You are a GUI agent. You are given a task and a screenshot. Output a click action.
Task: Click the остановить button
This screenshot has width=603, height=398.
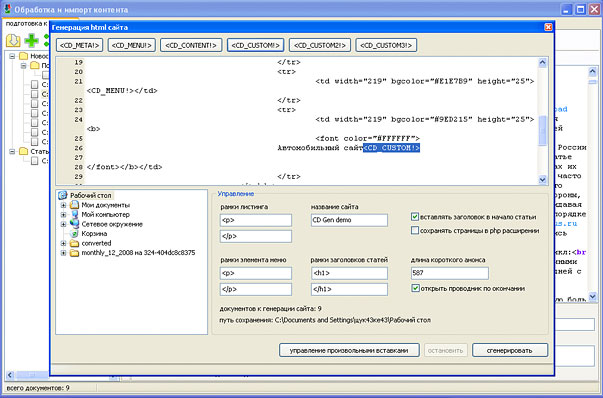445,350
